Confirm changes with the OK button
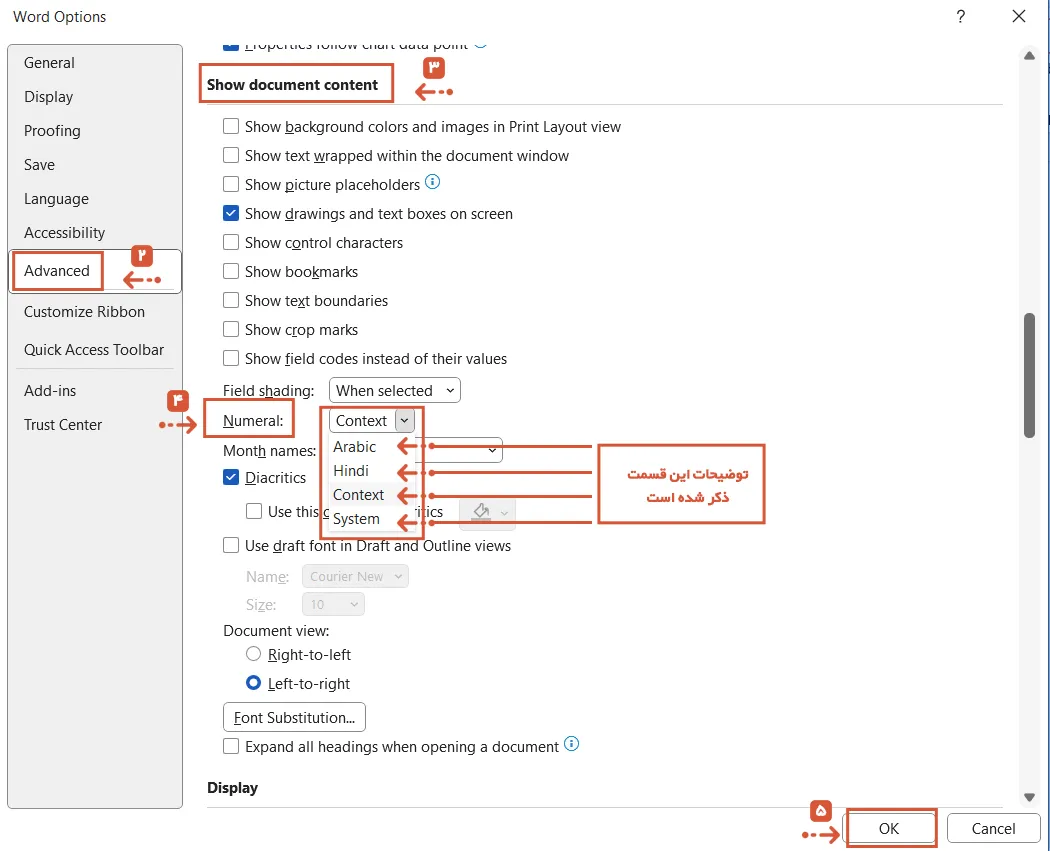1050x851 pixels. click(x=889, y=828)
